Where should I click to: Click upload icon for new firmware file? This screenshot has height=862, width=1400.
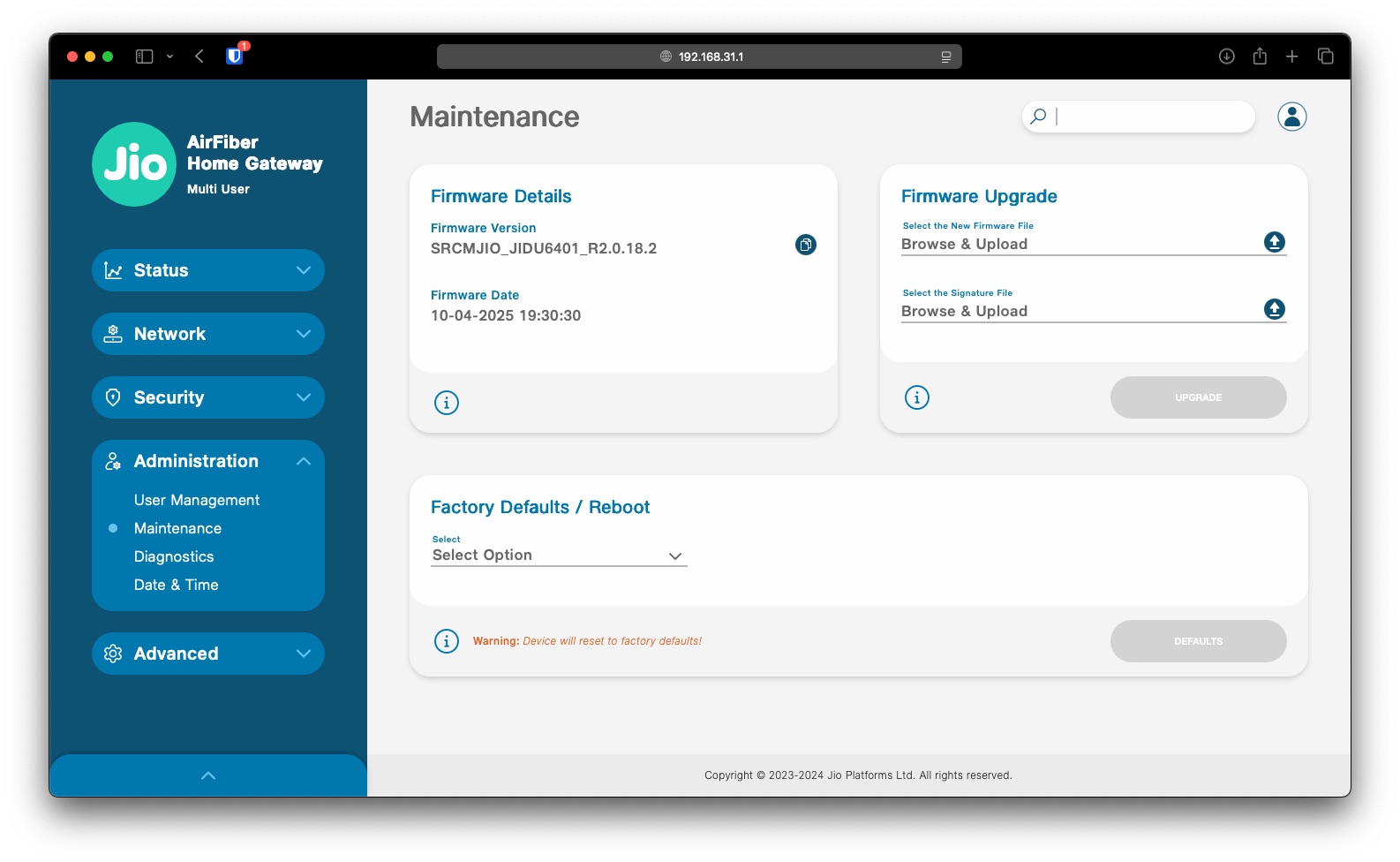coord(1274,242)
